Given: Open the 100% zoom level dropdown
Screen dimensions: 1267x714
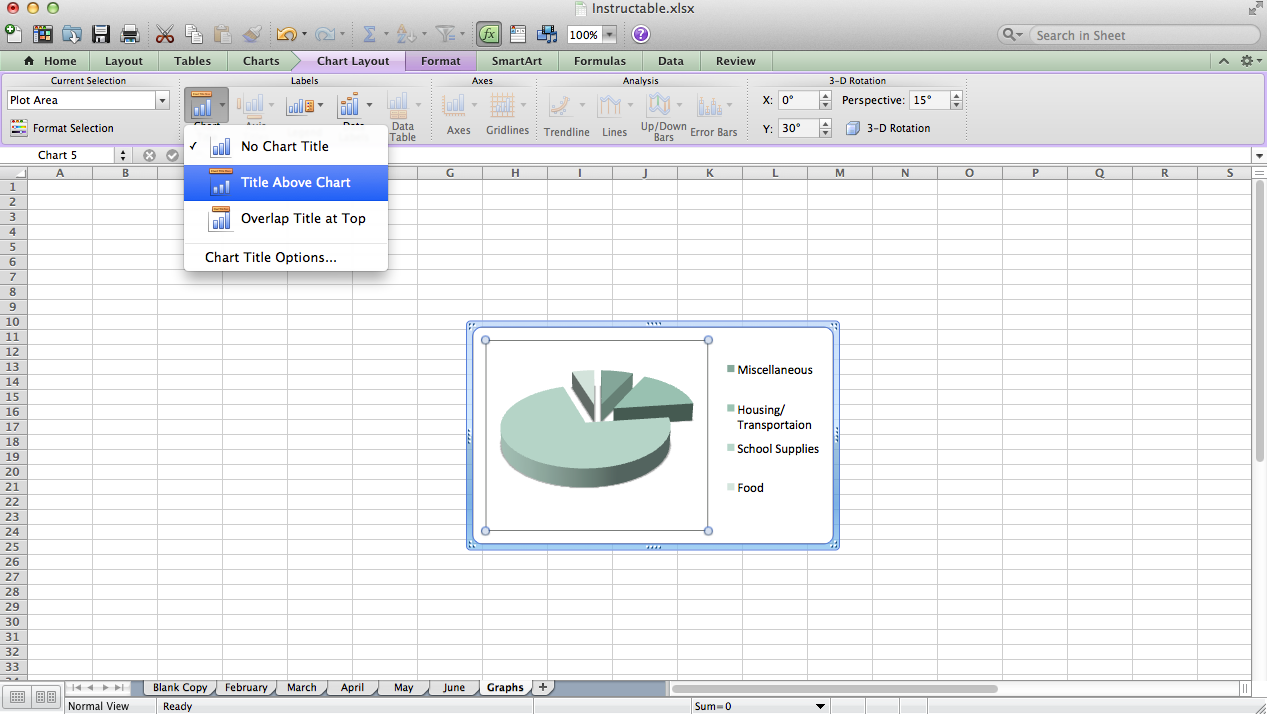Looking at the screenshot, I should 608,33.
